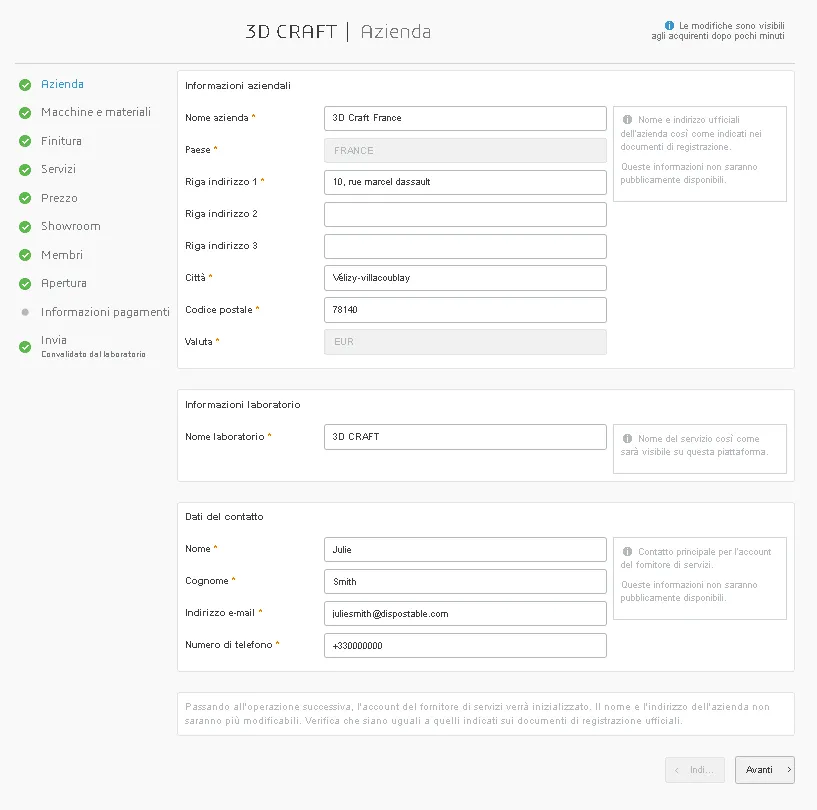Select the Membri step in sidebar
Image resolution: width=817 pixels, height=810 pixels.
click(x=62, y=255)
